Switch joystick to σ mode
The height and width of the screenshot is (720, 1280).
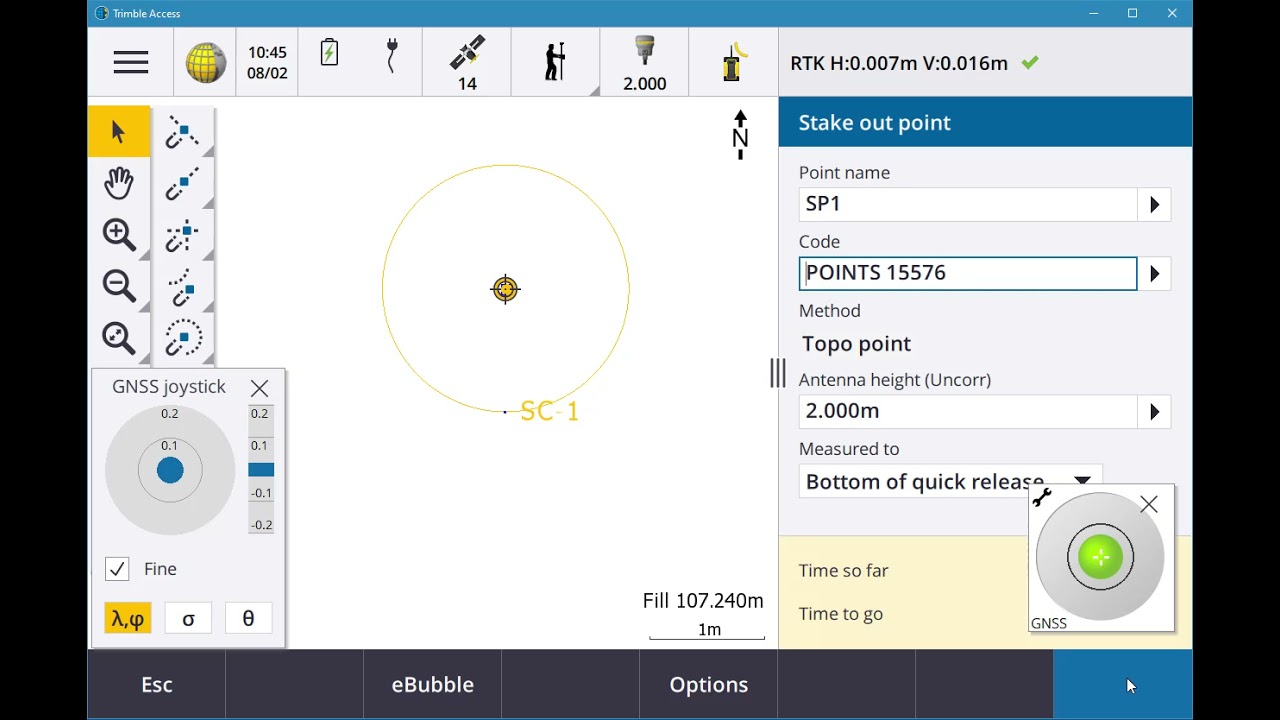(x=188, y=619)
